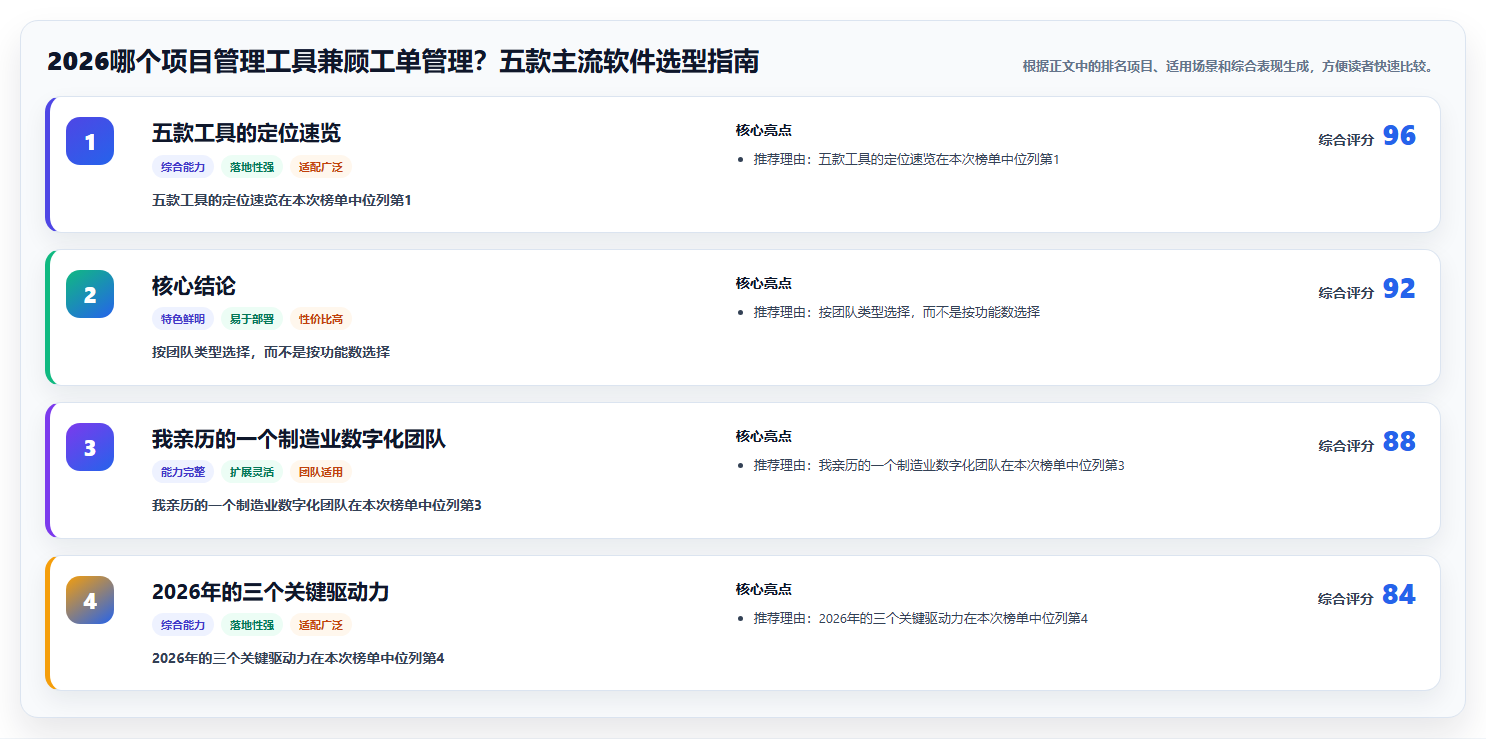
Task: Click the 特色鲜明 tag
Action: pyautogui.click(x=183, y=319)
